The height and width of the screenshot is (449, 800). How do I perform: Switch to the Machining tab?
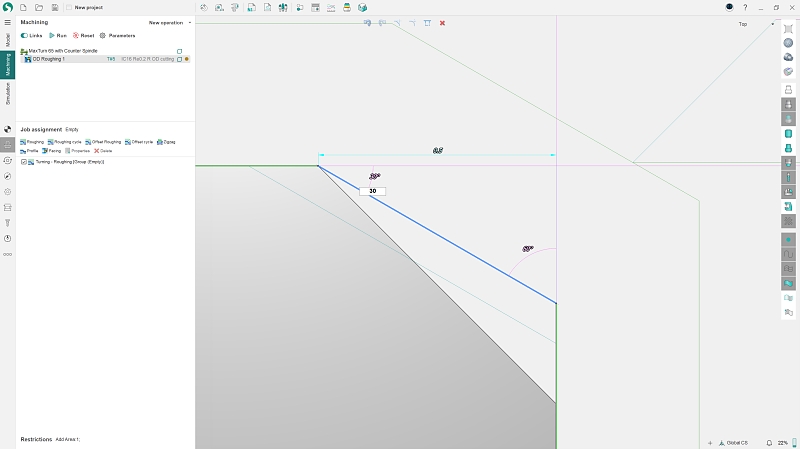[8, 64]
